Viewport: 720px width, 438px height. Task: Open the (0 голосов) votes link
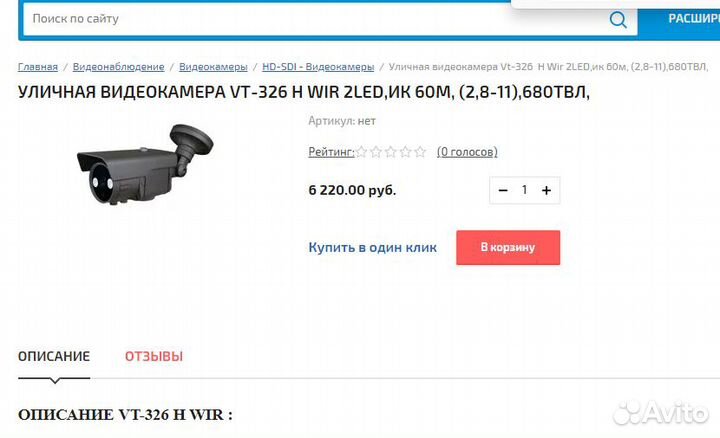[x=467, y=152]
